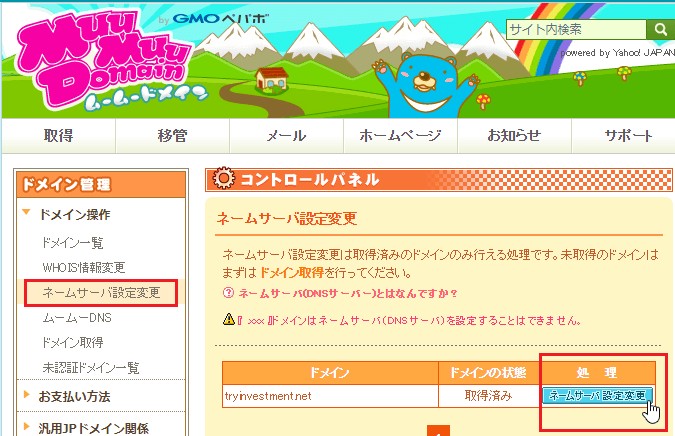Screen dimensions: 675x436
Task: Click the tryinvestment.net domain entry
Action: click(268, 396)
